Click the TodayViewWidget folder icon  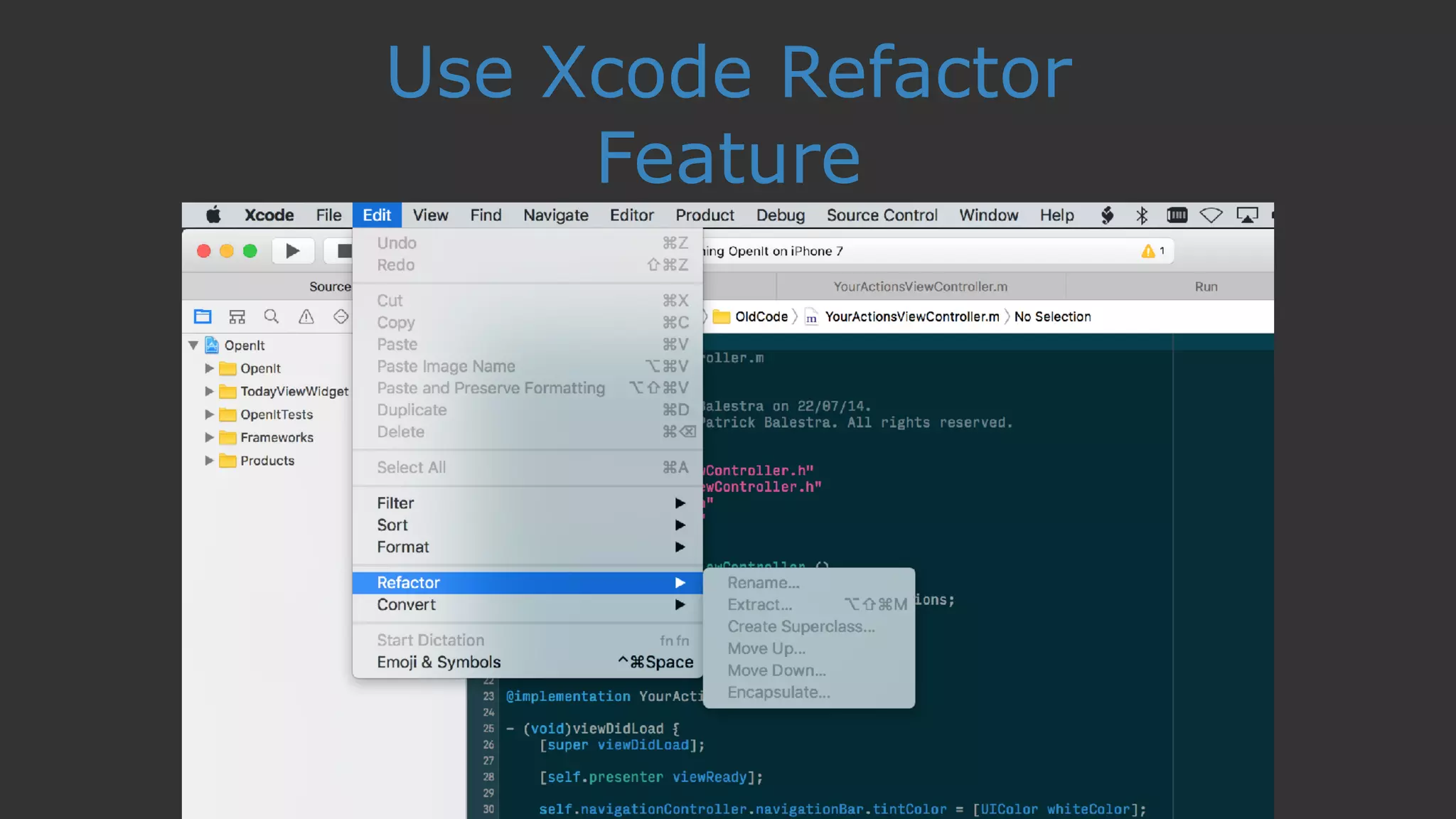click(x=227, y=392)
